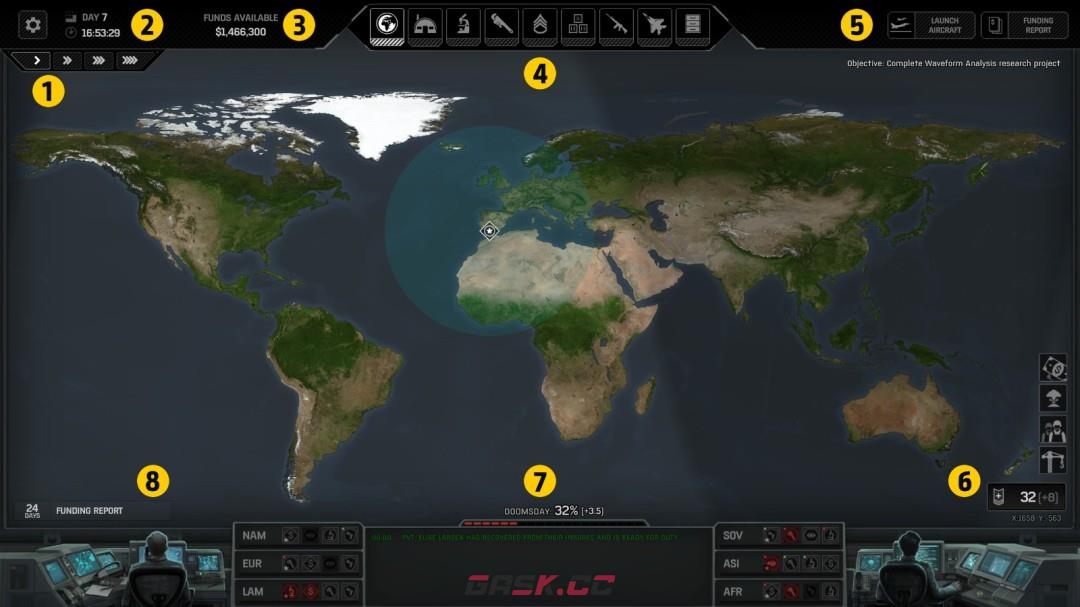This screenshot has height=607, width=1080.
Task: Toggle the mushroom cloud overlay icon
Action: [1053, 398]
